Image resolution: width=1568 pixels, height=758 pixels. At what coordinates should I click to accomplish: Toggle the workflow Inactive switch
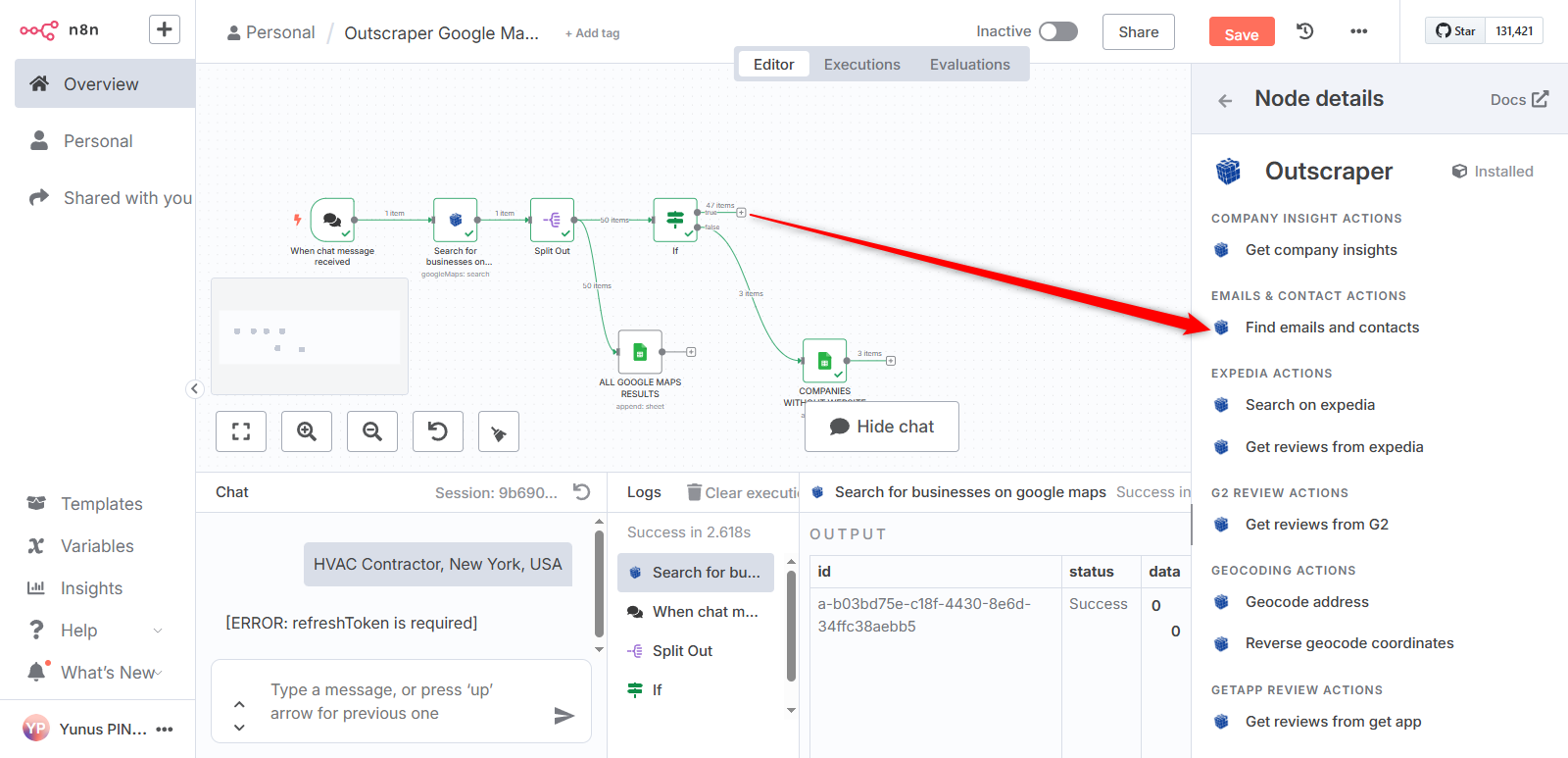click(x=1058, y=31)
